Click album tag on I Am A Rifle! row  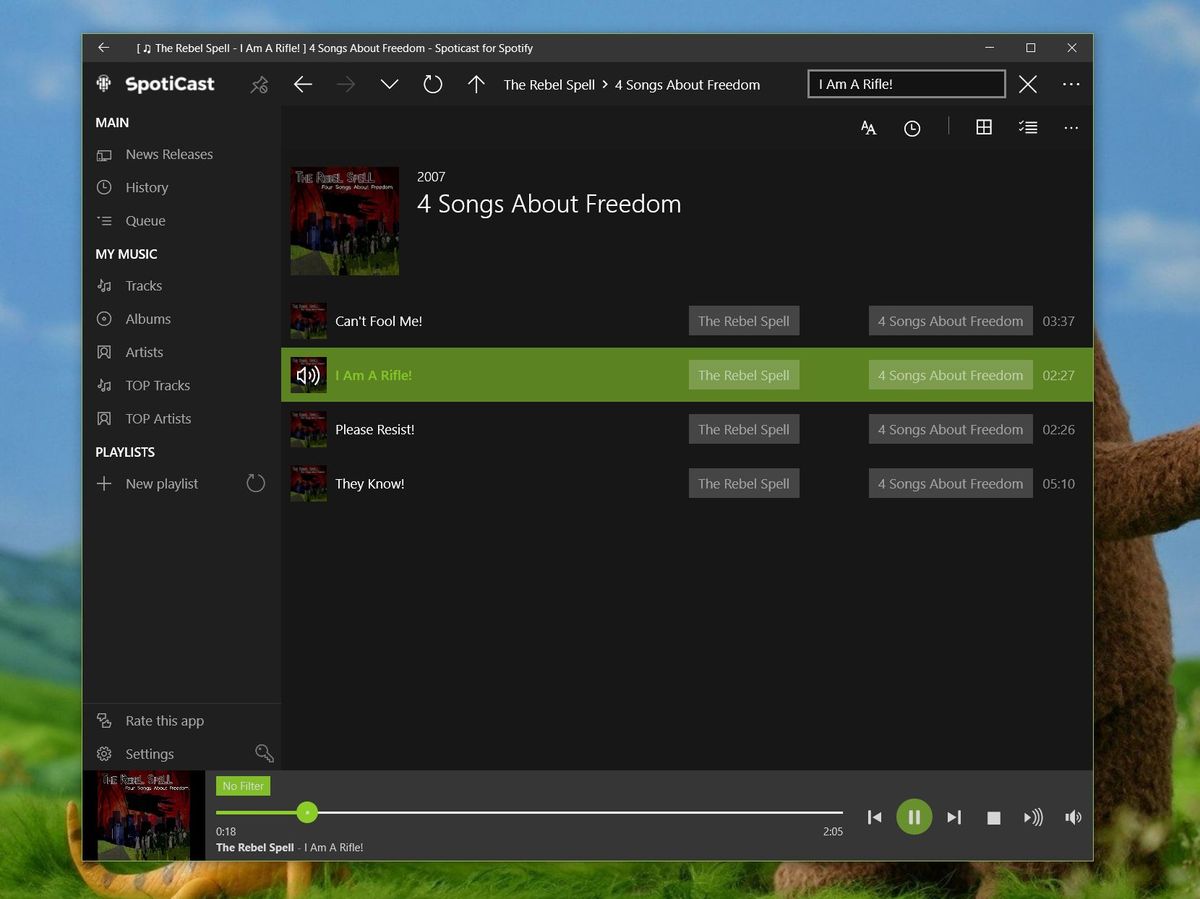951,375
